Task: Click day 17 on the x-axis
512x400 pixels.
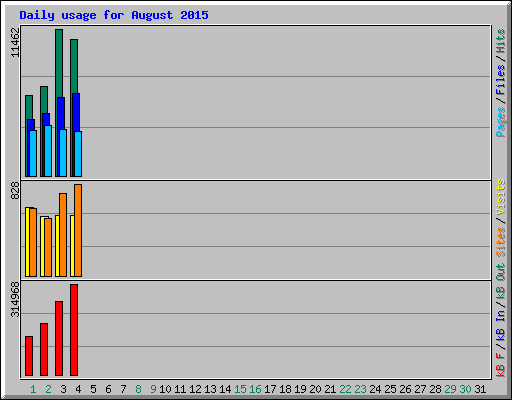Action: (x=270, y=389)
